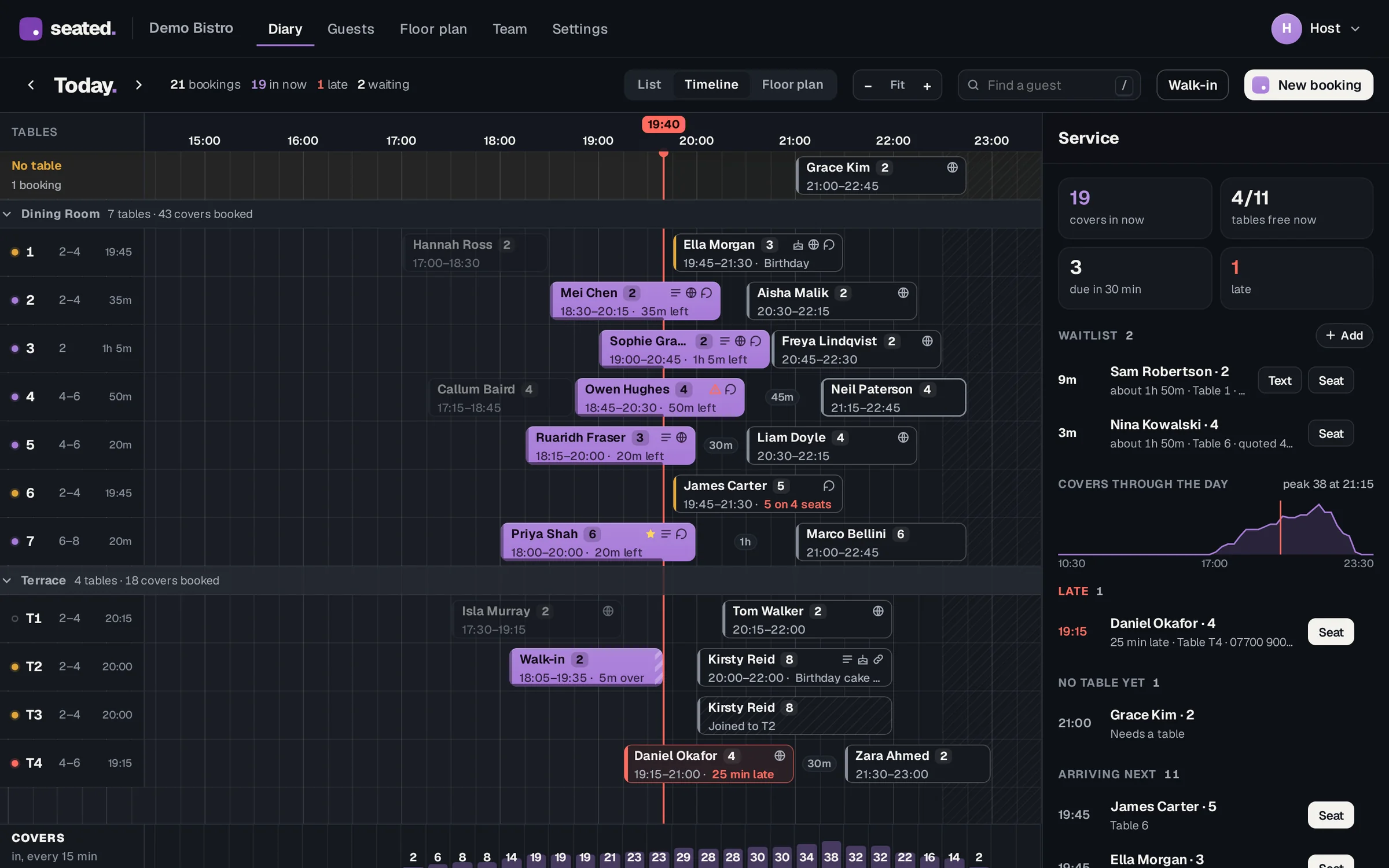Seat Nina Kowalski from waitlist

coord(1331,433)
